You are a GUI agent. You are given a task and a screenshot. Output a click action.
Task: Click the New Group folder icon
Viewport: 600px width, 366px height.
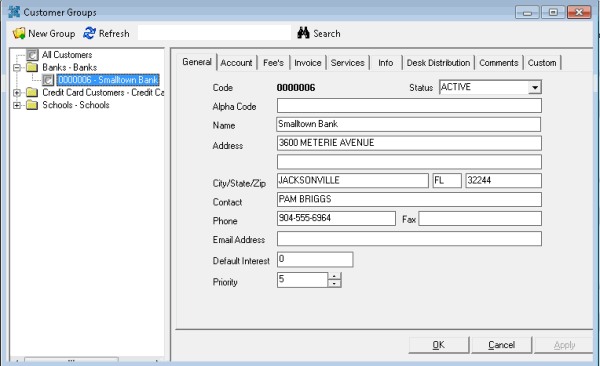tap(19, 33)
